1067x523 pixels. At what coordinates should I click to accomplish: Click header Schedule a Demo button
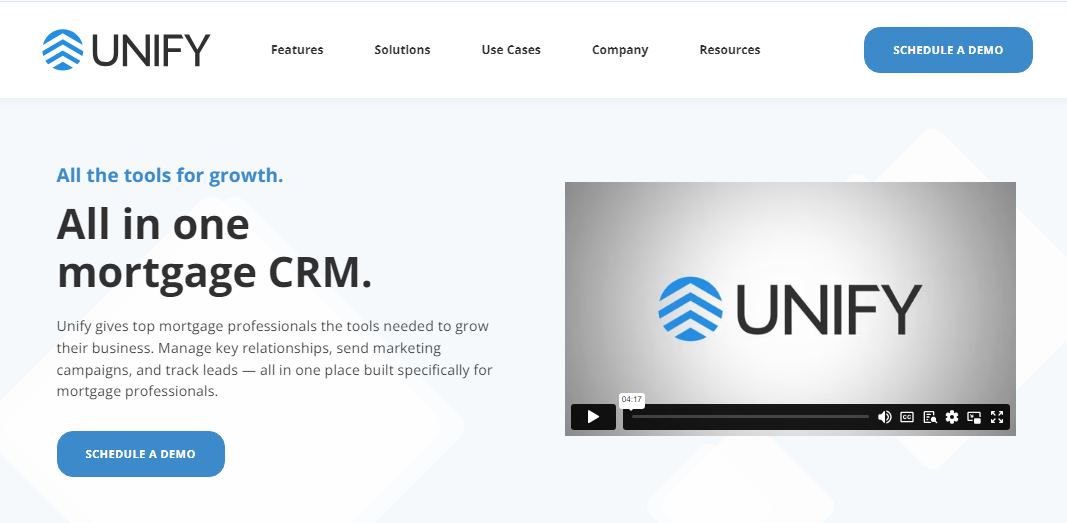pyautogui.click(x=948, y=50)
